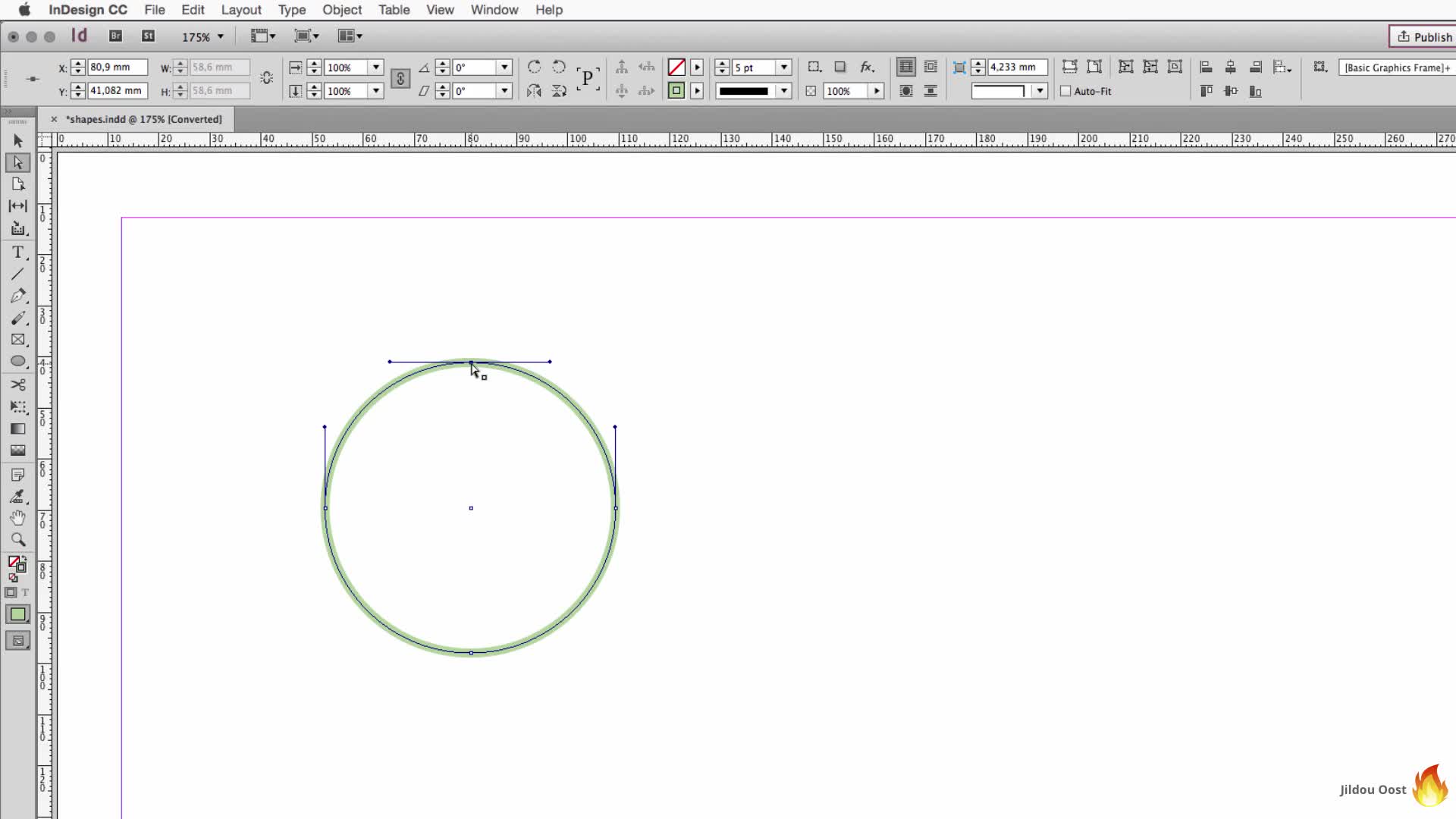Enable the Auto-Fit checkbox
The image size is (1456, 819).
pos(1065,91)
